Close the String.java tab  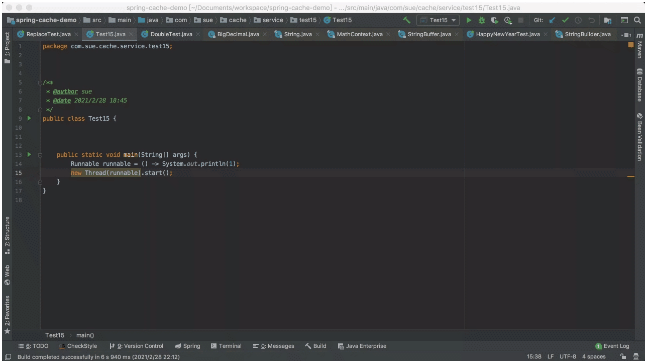[x=317, y=35]
